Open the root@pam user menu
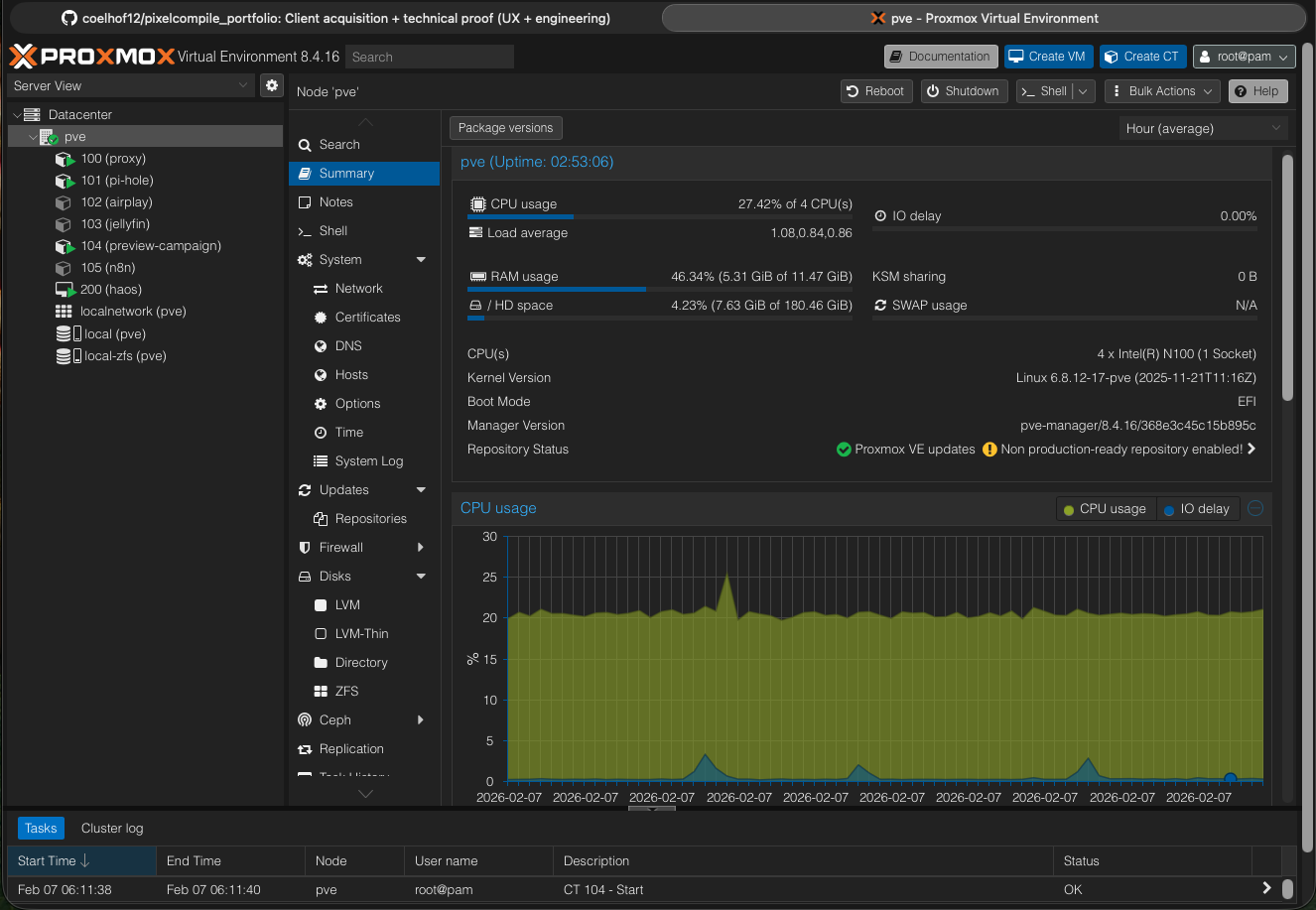The image size is (1316, 910). (x=1245, y=57)
